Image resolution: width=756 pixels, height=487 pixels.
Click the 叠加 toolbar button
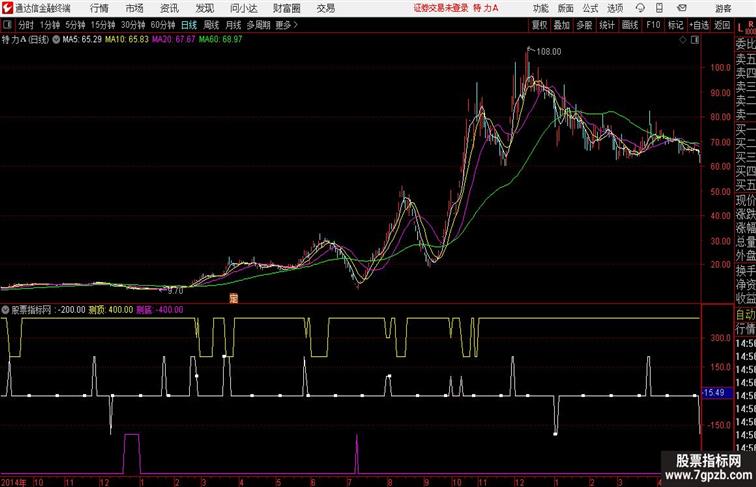[x=562, y=25]
